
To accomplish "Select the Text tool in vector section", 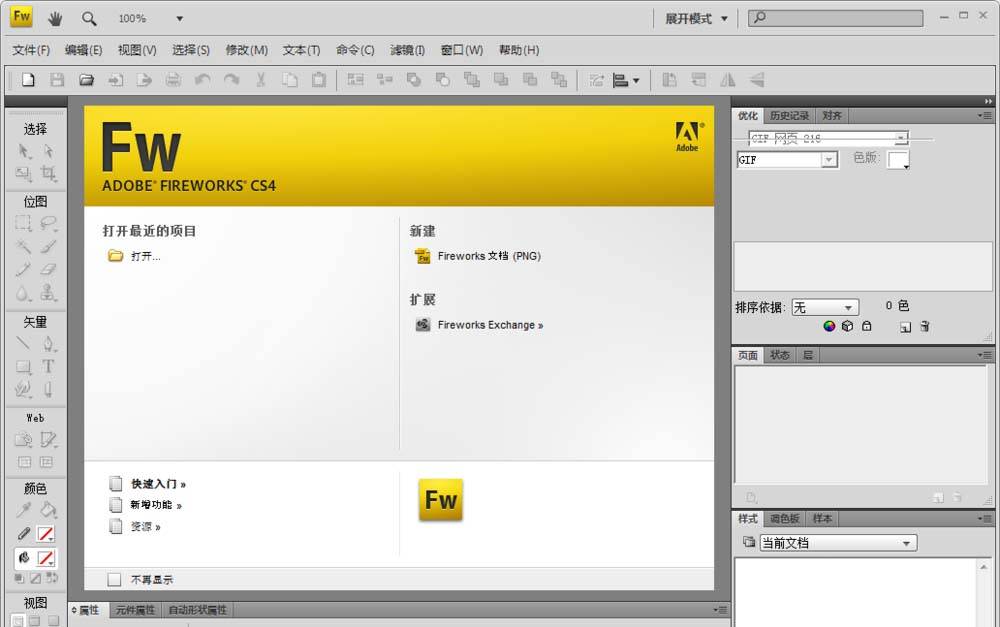I will (47, 366).
